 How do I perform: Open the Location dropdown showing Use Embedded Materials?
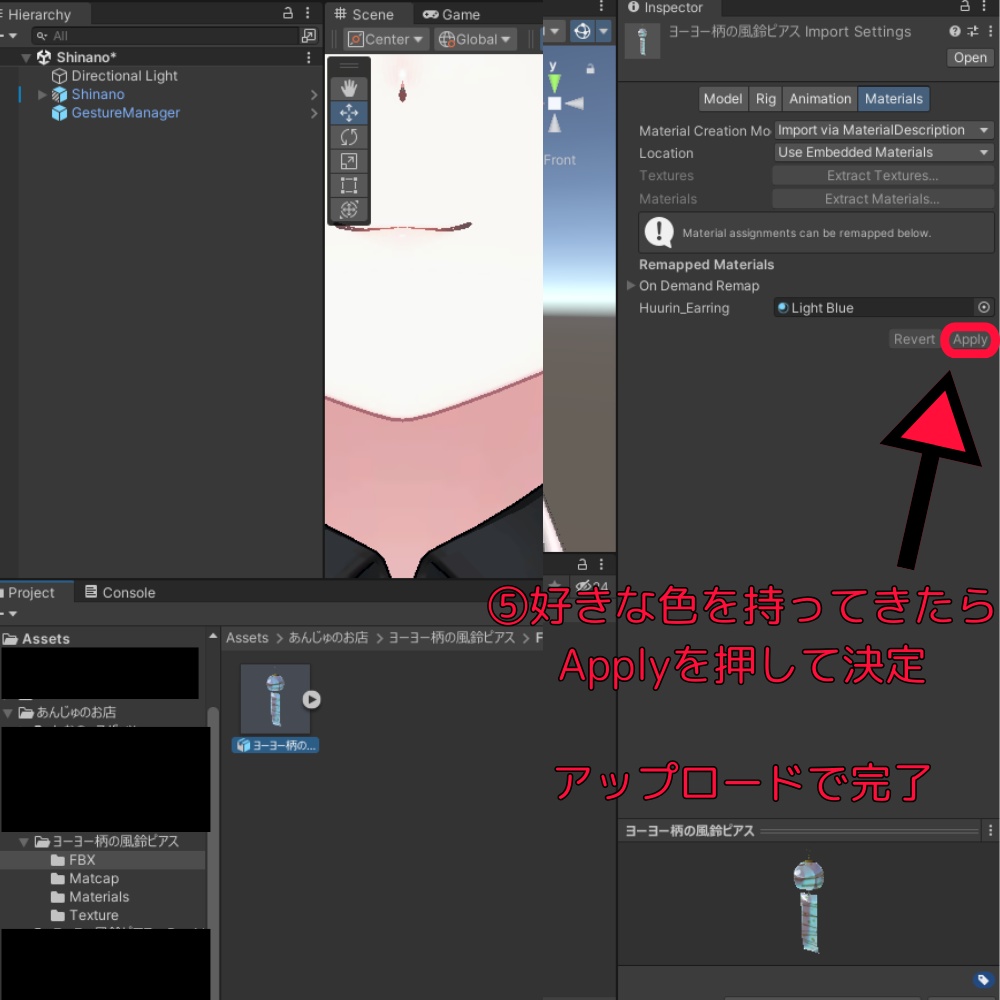click(x=880, y=151)
